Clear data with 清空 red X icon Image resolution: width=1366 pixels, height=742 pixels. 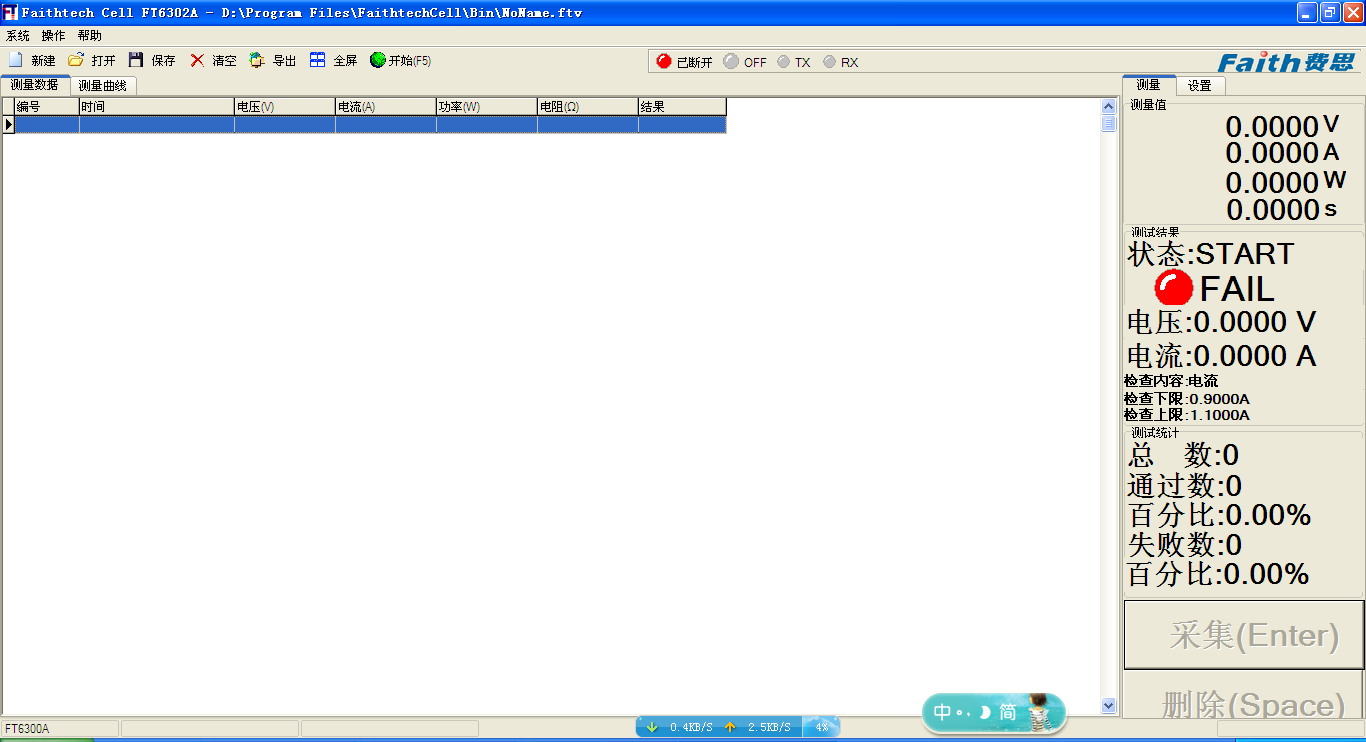pos(197,60)
